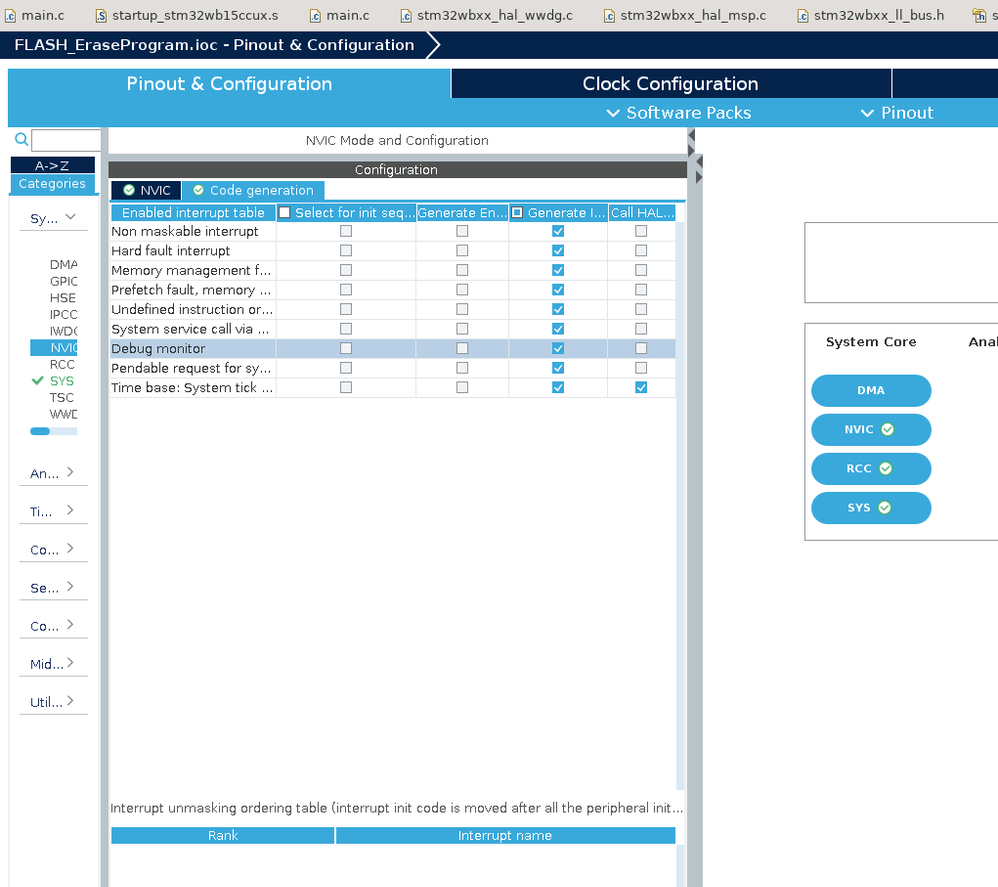The image size is (998, 887).
Task: Click the green check beside SYS in sidebar
Action: coord(38,381)
